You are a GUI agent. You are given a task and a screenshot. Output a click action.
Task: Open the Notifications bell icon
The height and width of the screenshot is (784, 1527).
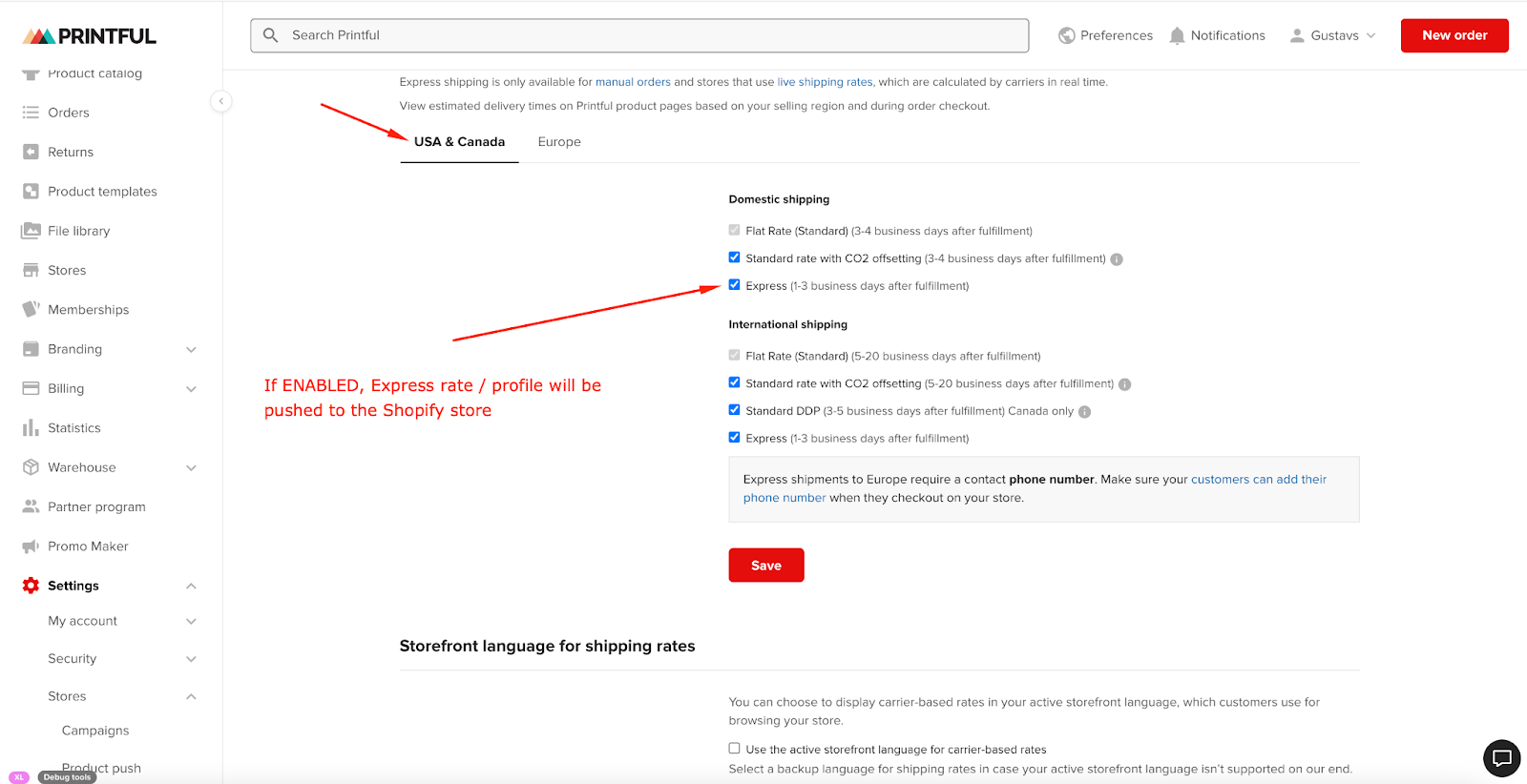(1178, 35)
